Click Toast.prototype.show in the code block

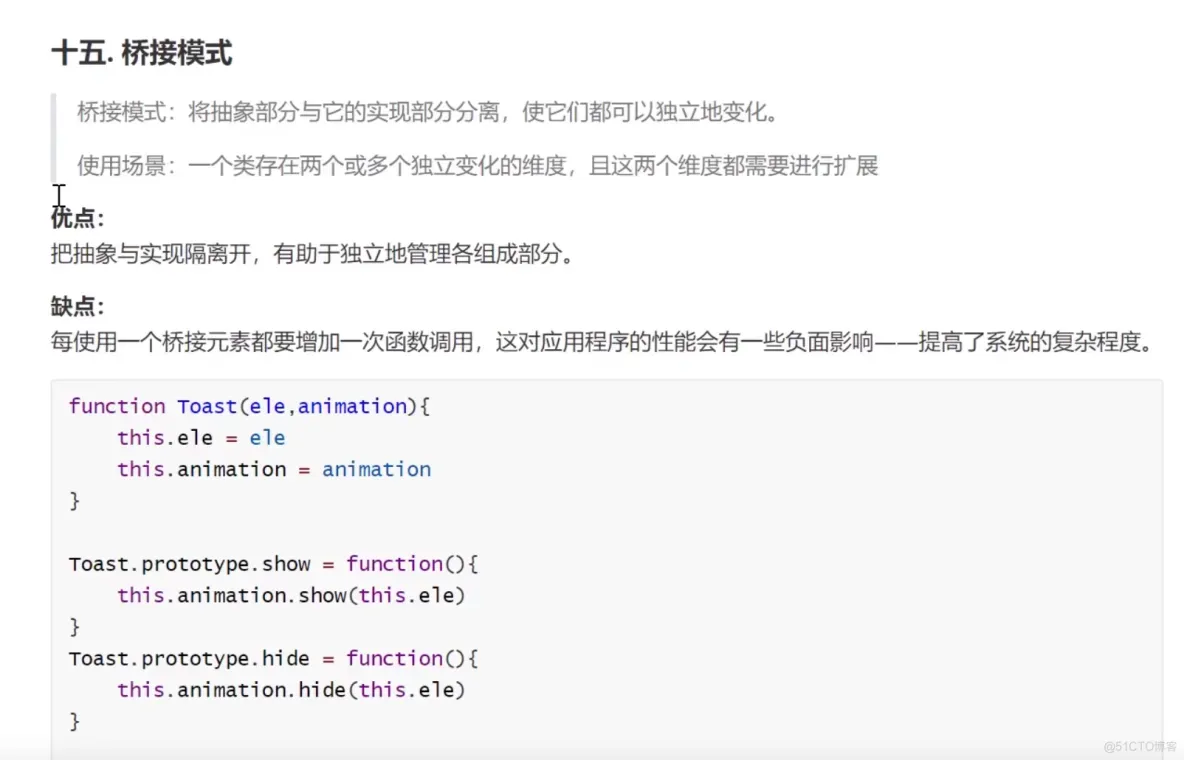pos(190,564)
